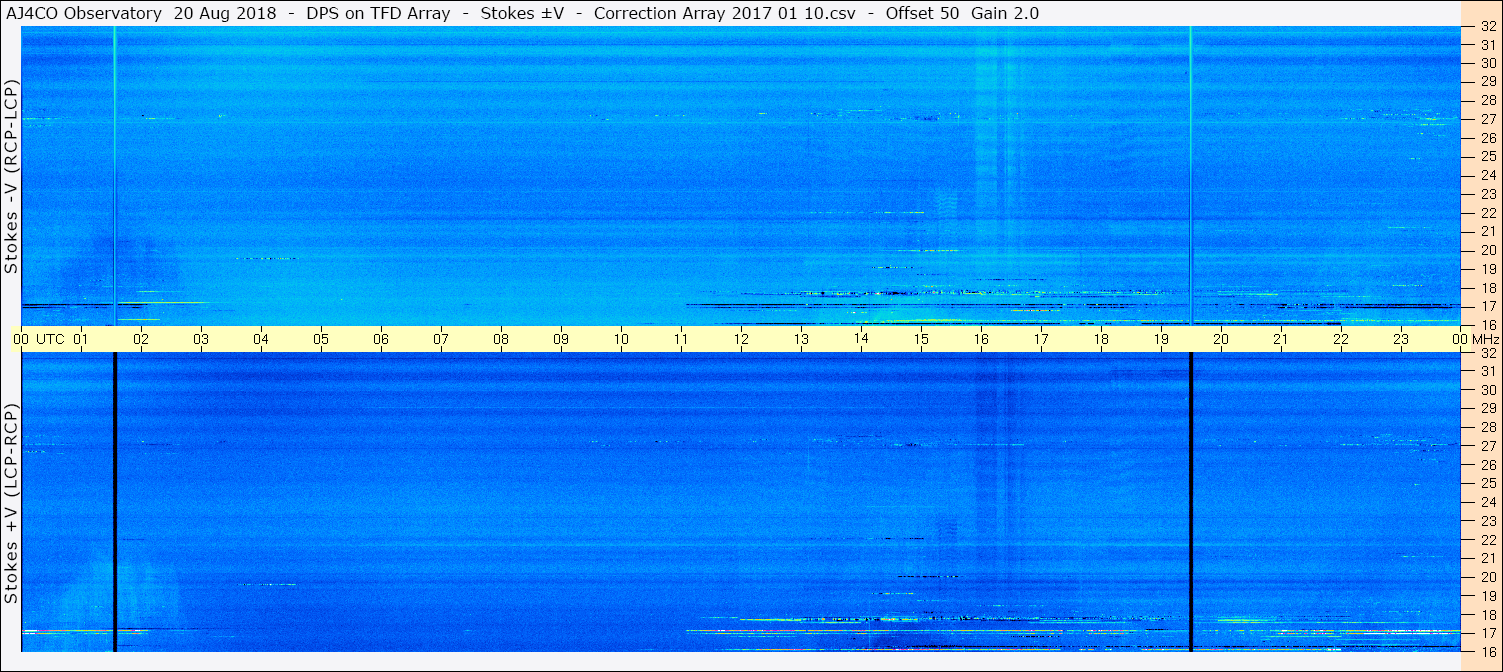Select the 15 hour mark on time axis
1503x672 pixels.
[921, 339]
